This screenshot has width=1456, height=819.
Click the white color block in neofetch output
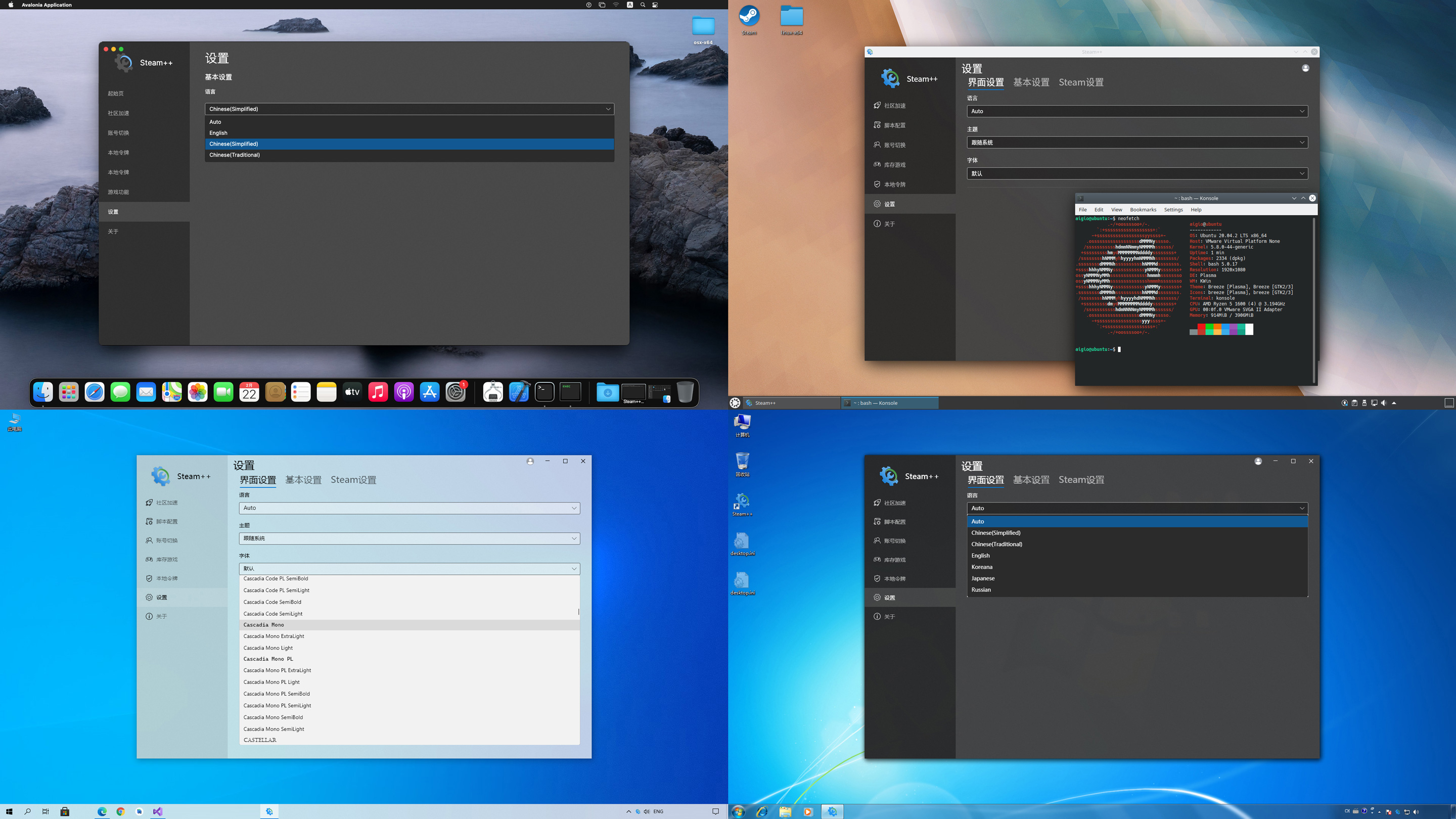click(1249, 329)
